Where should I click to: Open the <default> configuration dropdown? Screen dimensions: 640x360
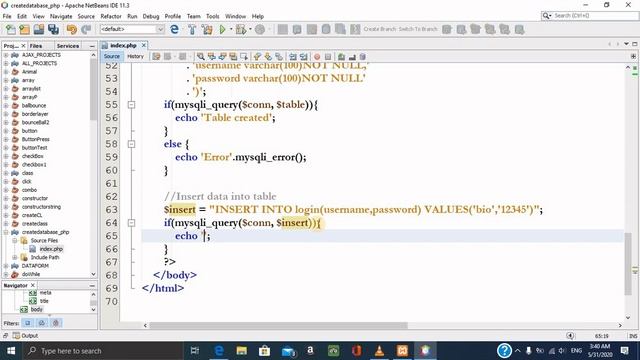[132, 29]
